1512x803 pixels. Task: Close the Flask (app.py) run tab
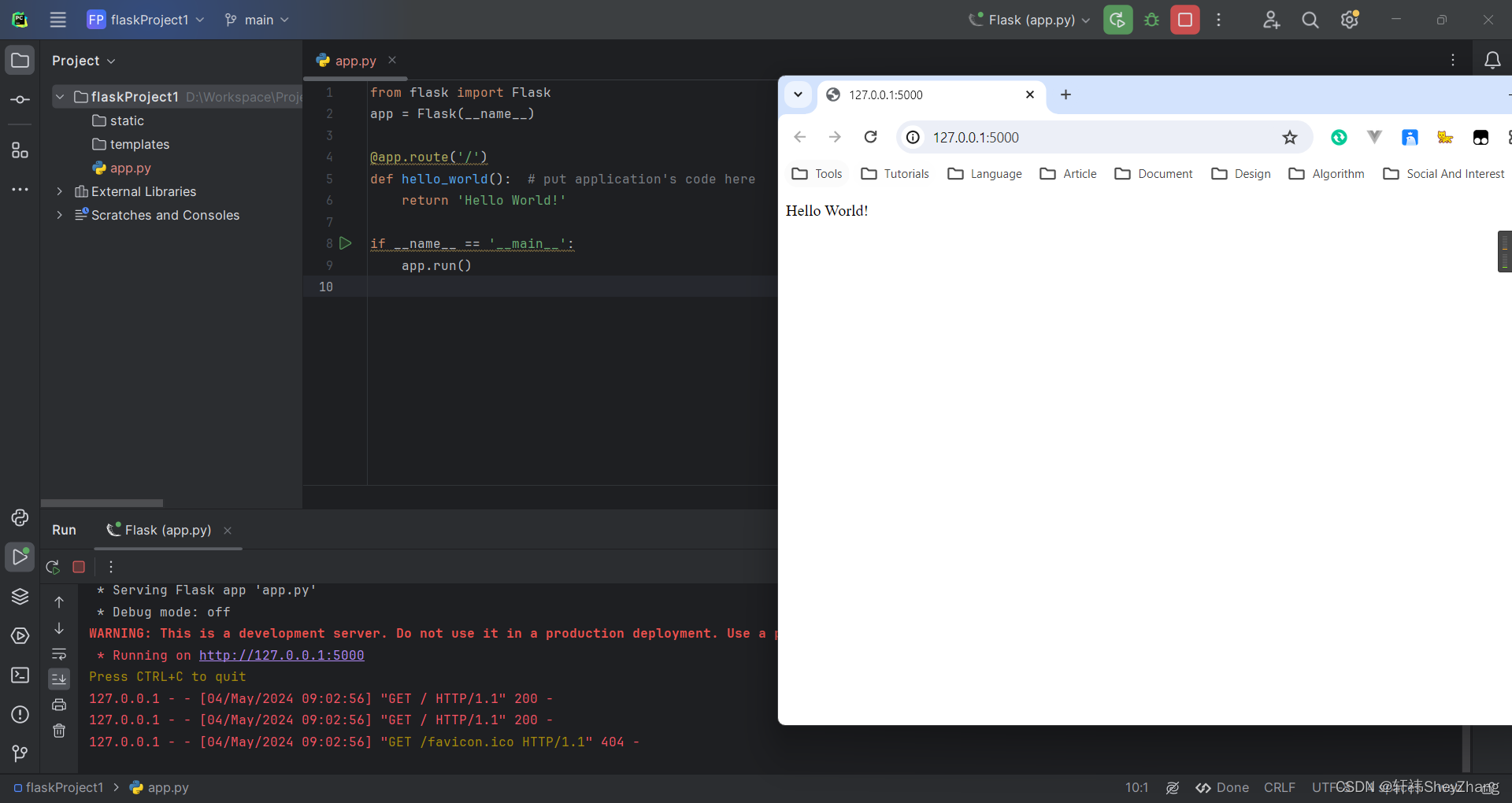pos(228,531)
